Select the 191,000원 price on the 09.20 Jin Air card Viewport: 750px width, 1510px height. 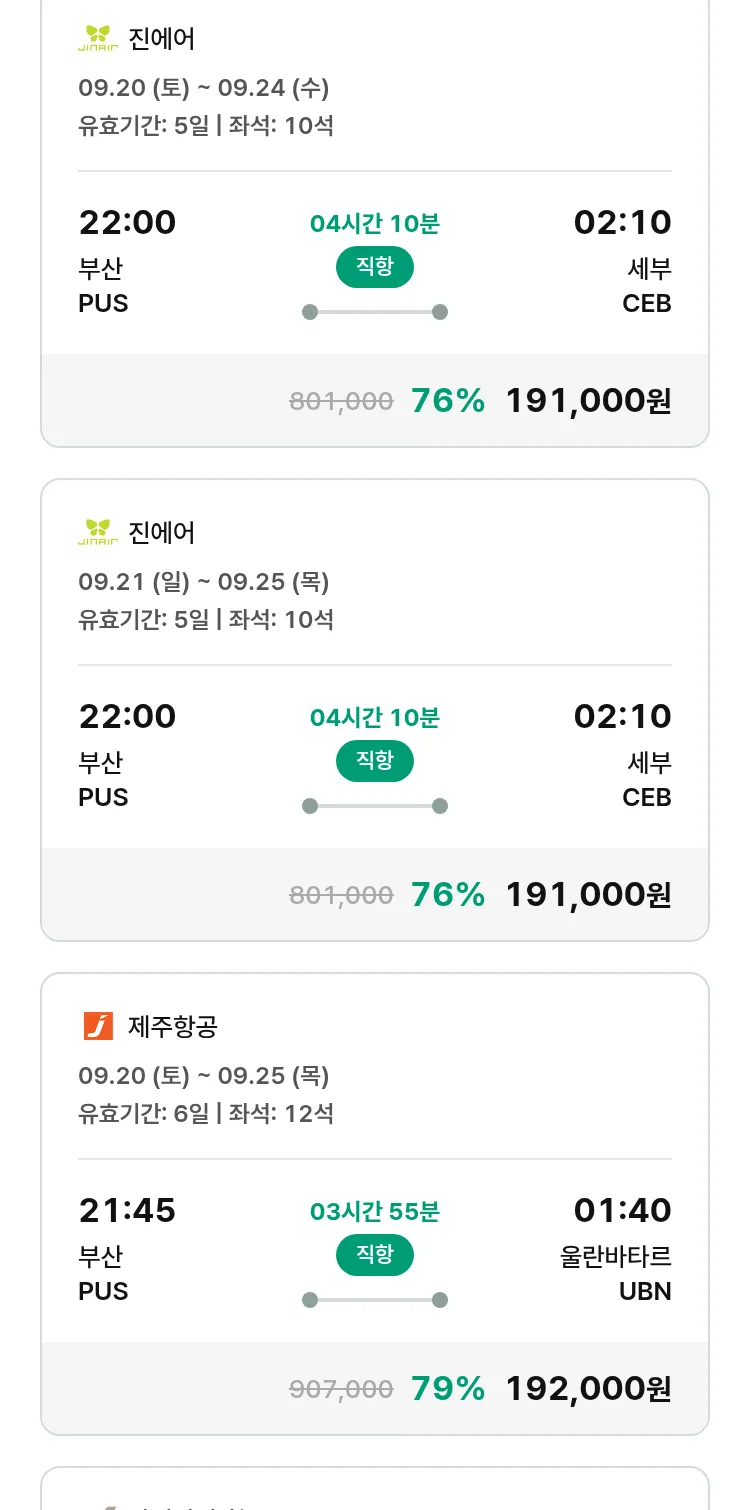(588, 401)
